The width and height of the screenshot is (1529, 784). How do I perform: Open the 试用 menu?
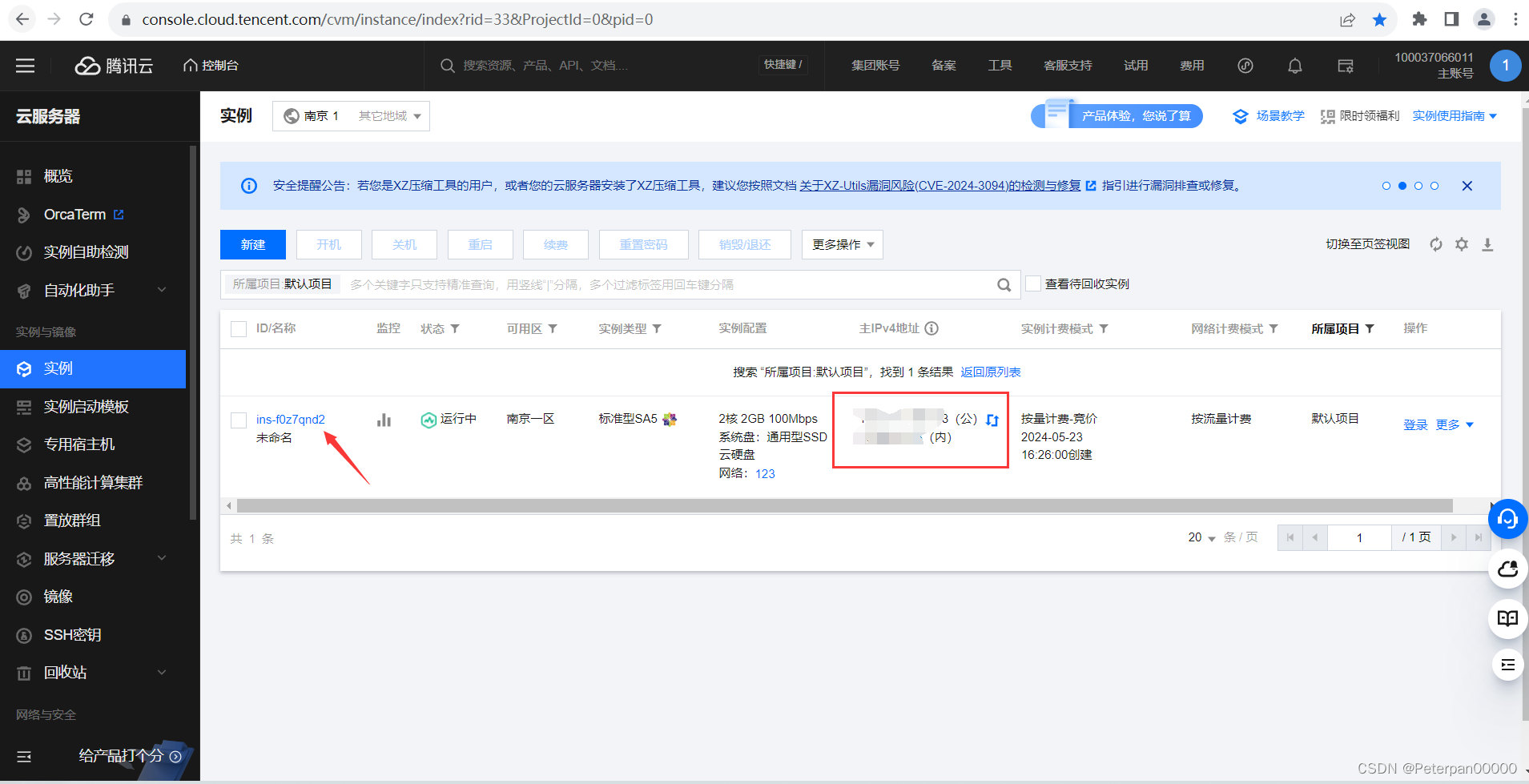pos(1136,66)
